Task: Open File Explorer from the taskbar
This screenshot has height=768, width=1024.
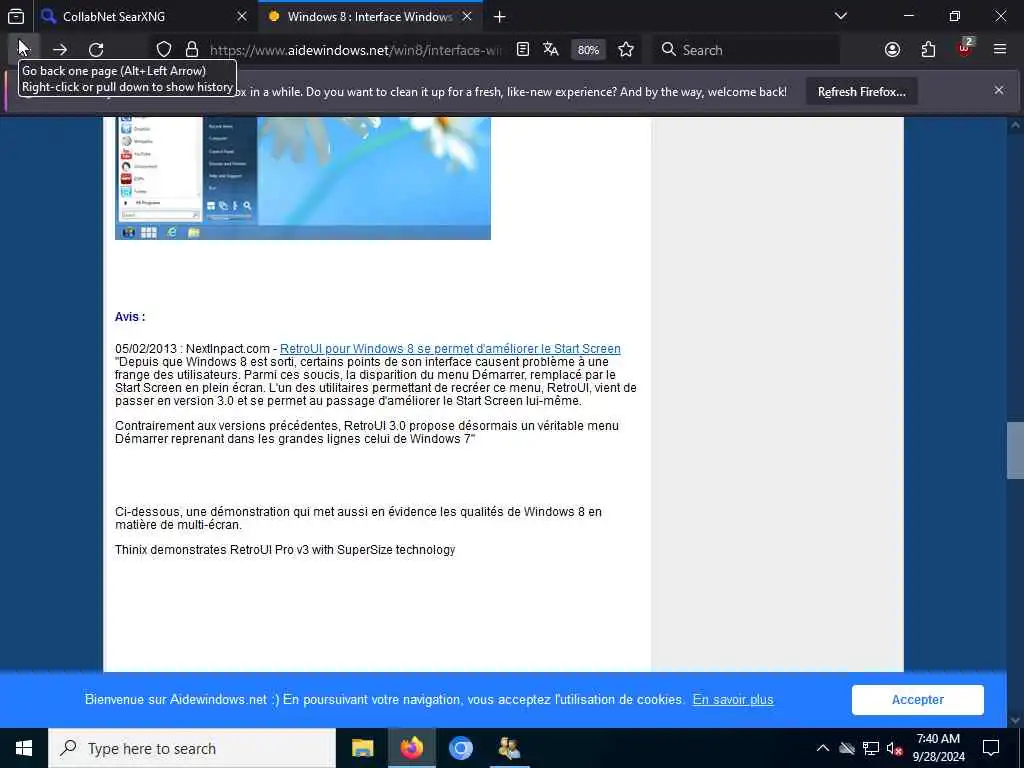Action: click(362, 748)
